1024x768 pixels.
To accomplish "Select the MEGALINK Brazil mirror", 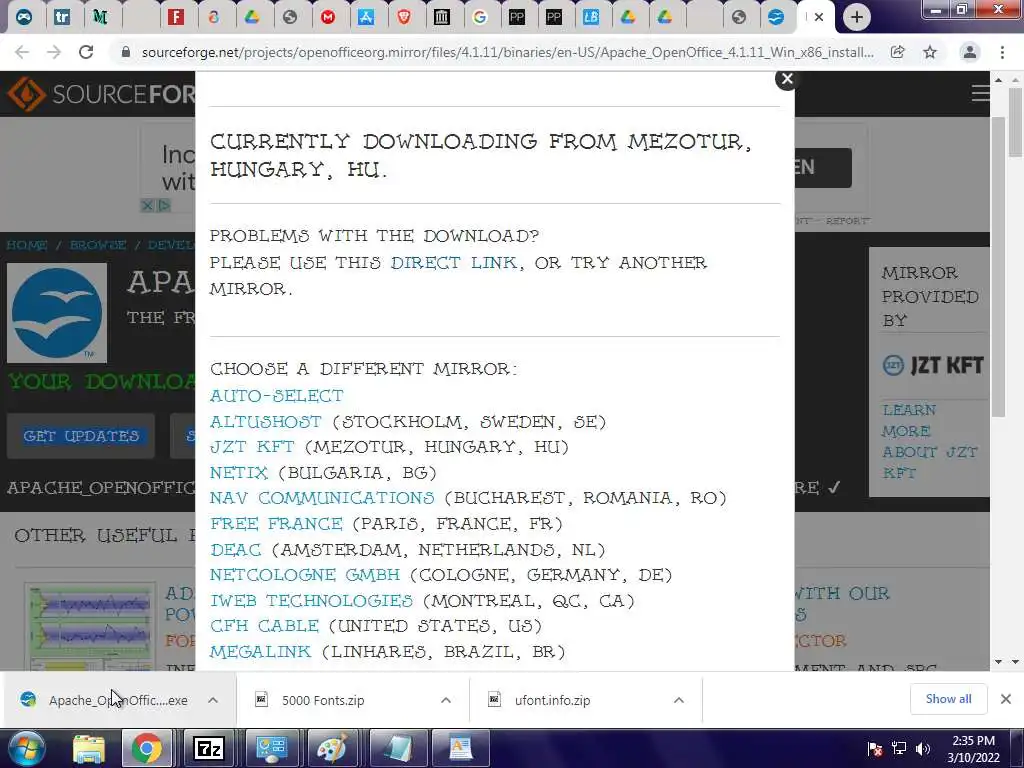I will click(261, 652).
